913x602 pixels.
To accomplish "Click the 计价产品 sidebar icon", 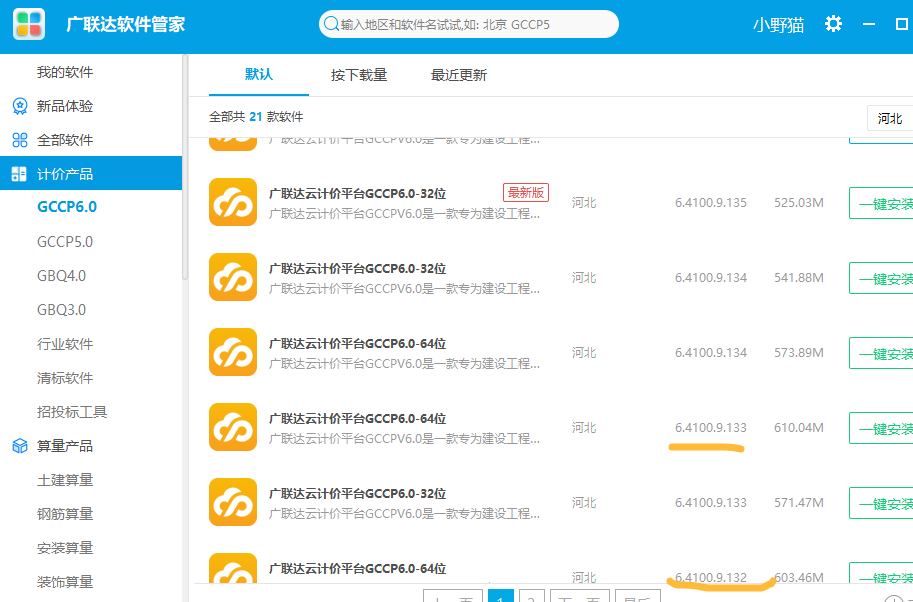I will tap(19, 173).
